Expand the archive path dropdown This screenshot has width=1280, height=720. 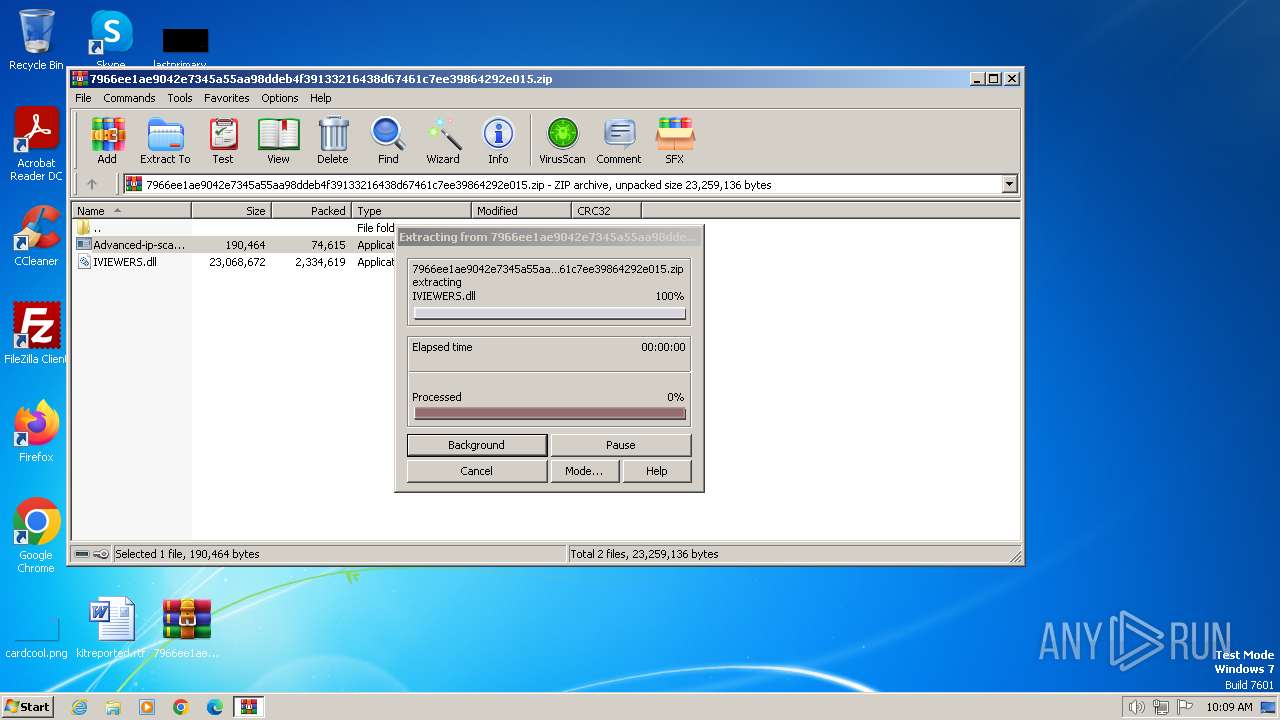click(1009, 184)
